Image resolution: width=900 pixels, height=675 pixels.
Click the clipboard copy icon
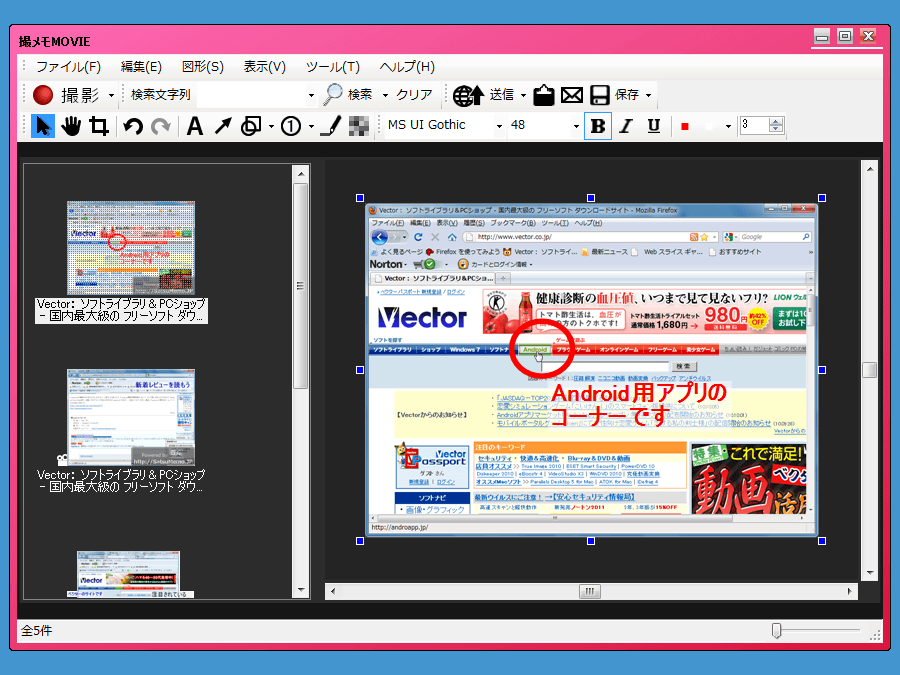tap(544, 95)
